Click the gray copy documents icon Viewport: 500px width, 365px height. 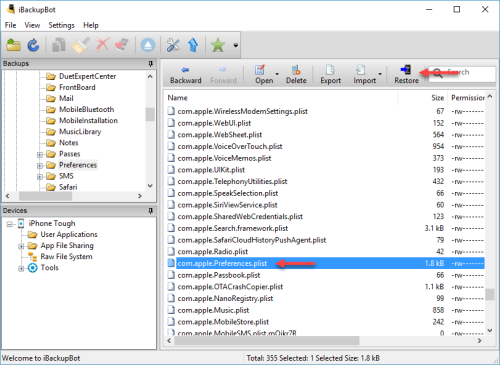click(x=59, y=45)
